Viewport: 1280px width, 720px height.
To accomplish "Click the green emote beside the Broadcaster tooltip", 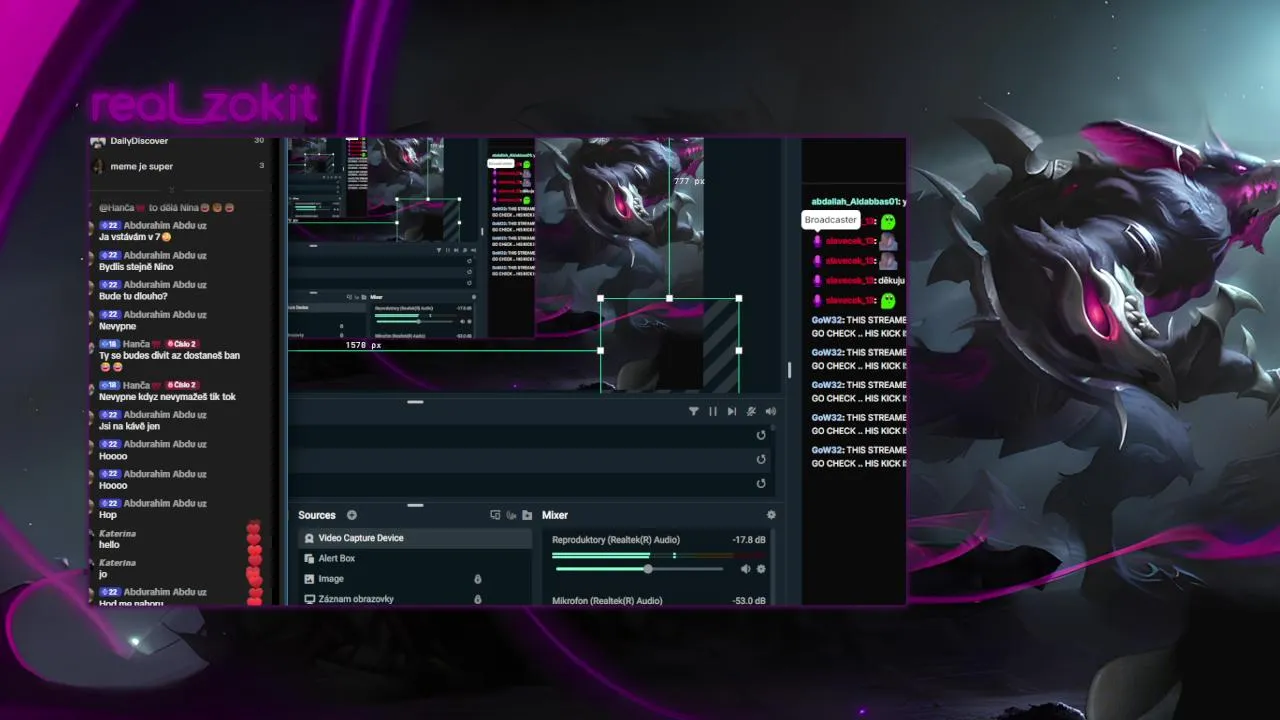I will (x=888, y=222).
